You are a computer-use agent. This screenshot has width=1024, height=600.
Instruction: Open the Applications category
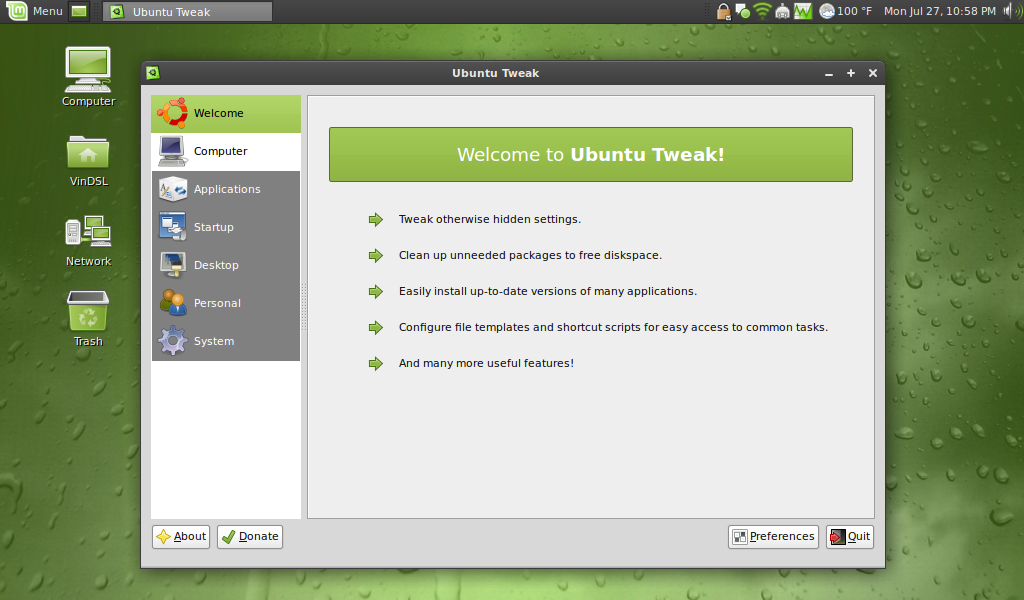(225, 190)
